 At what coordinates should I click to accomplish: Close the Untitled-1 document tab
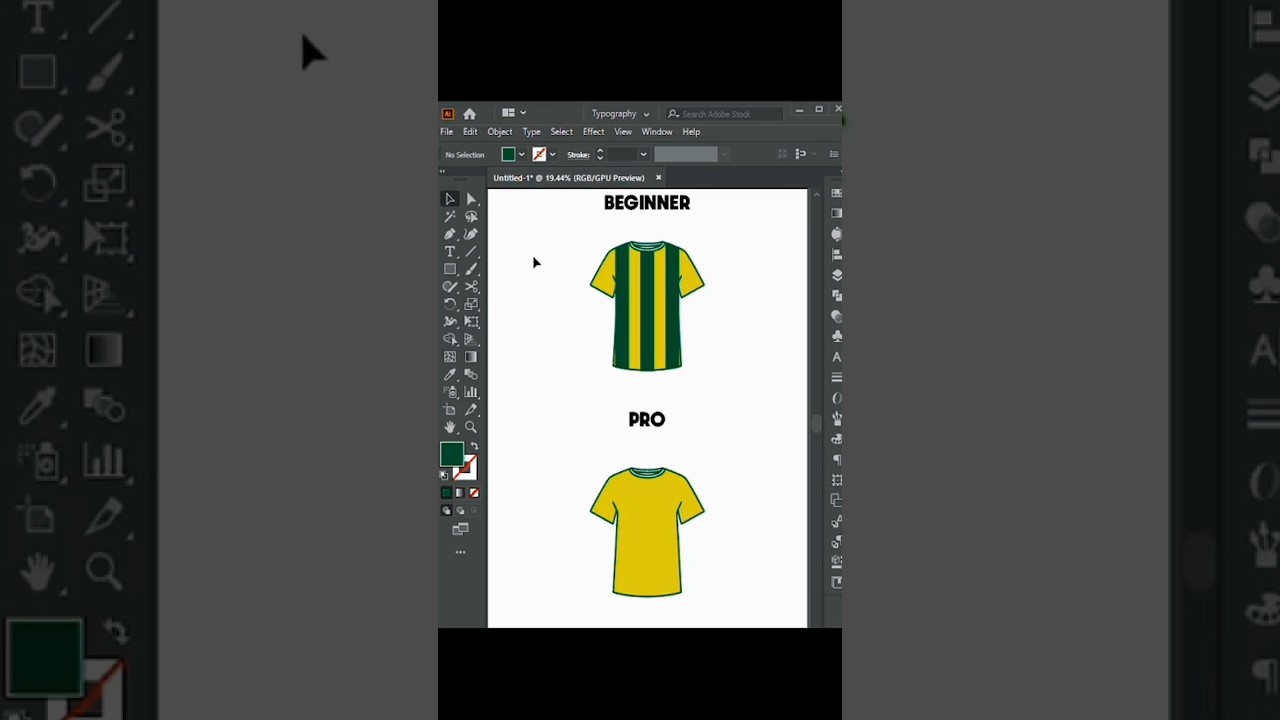[x=658, y=178]
